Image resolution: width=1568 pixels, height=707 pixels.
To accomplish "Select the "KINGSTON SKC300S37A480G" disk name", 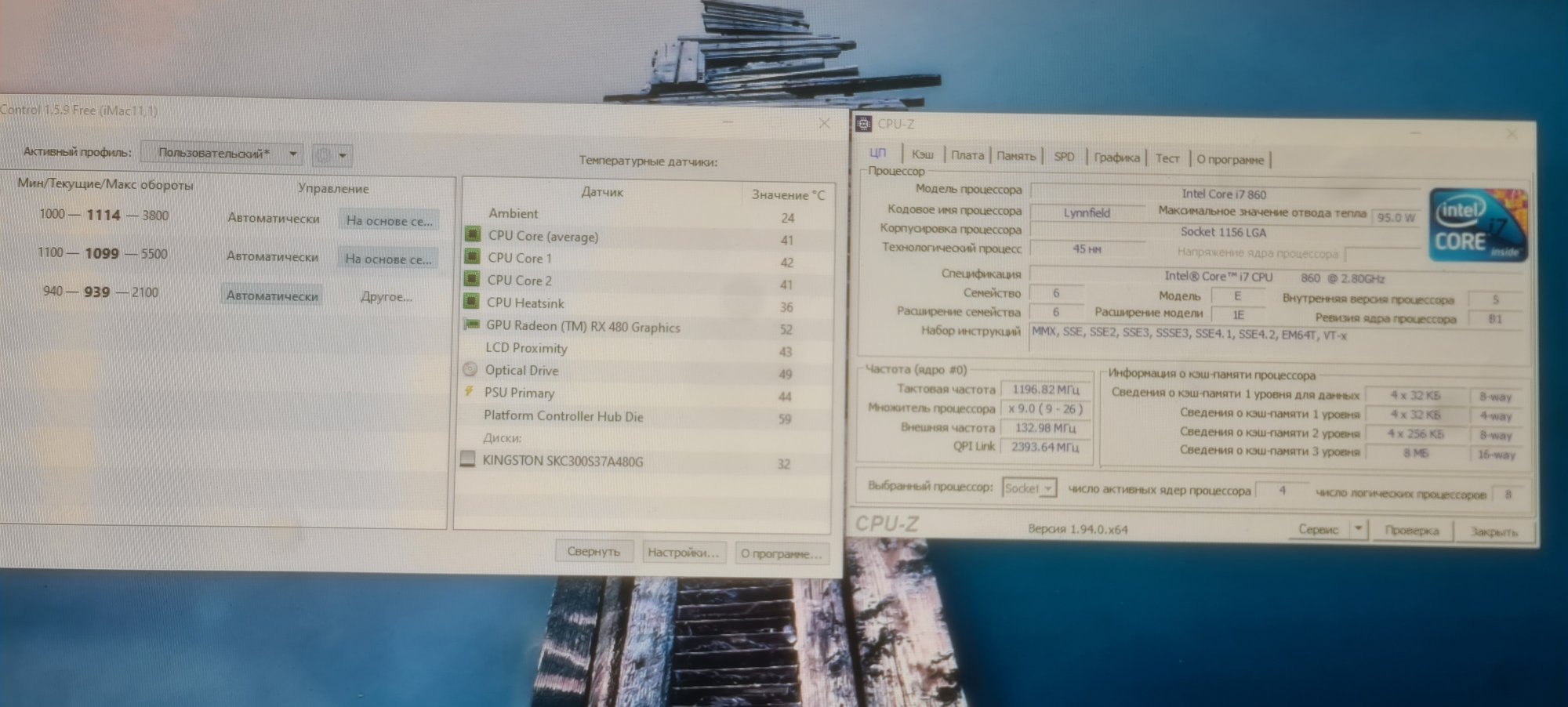I will pos(563,461).
